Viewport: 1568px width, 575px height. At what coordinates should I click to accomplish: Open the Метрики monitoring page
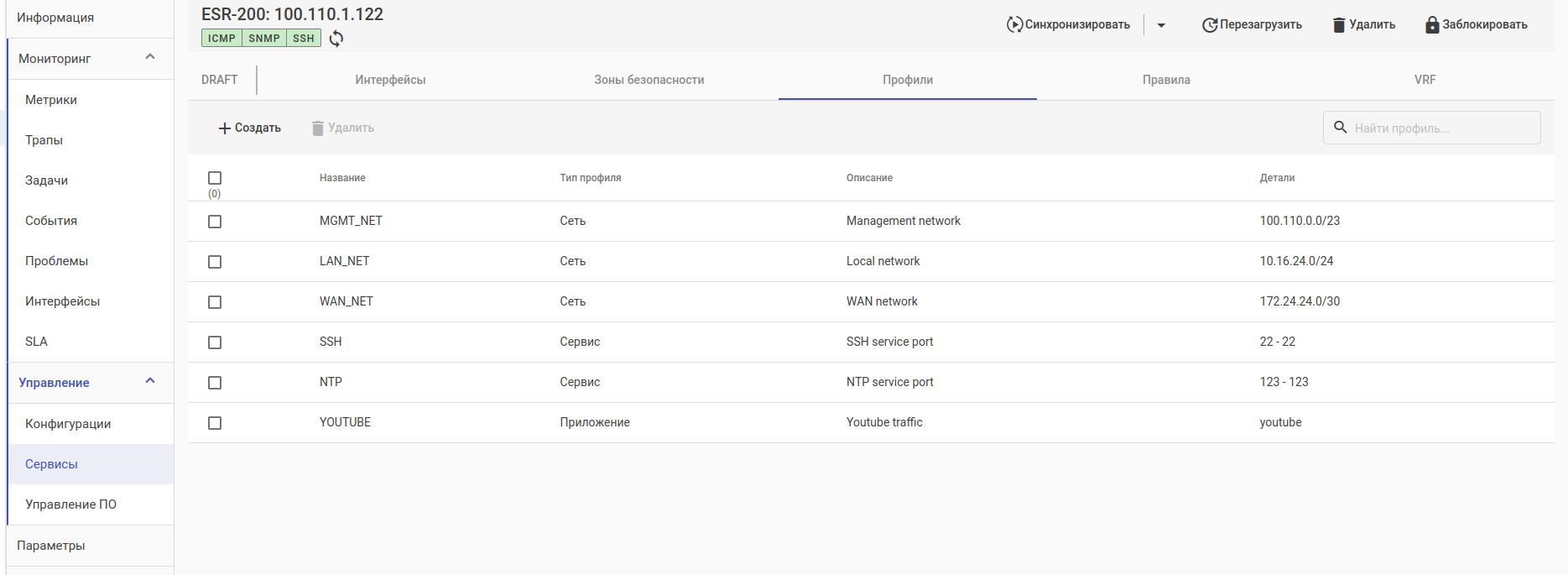51,100
